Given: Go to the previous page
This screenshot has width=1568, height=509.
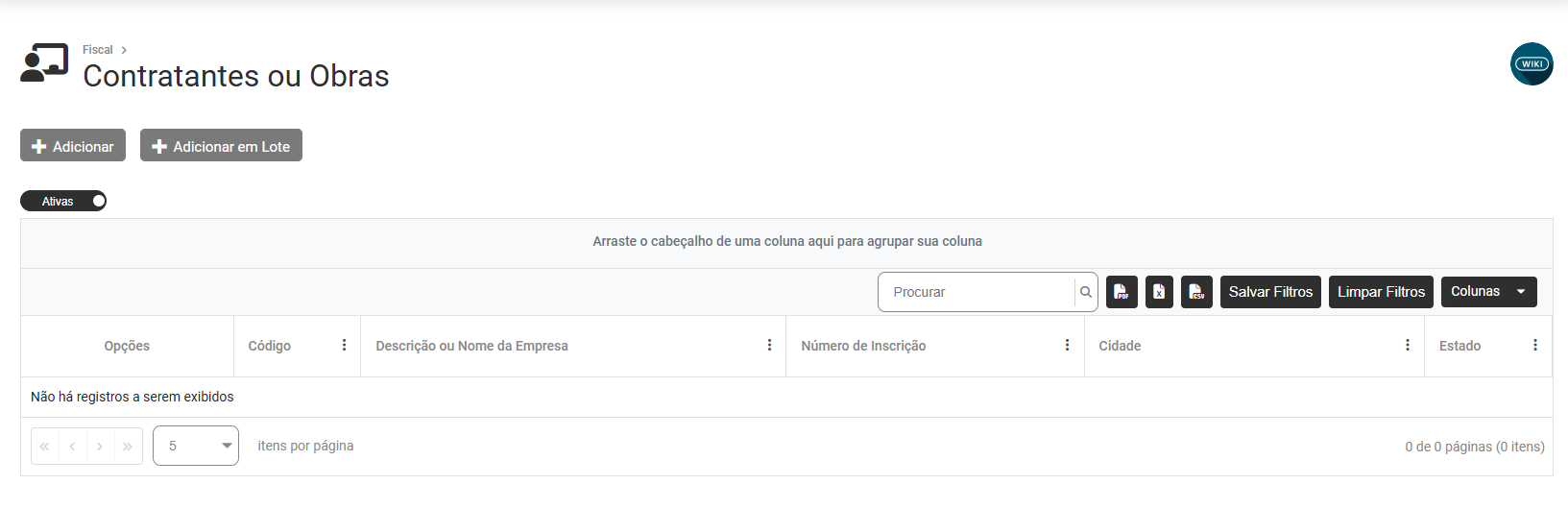Looking at the screenshot, I should tap(73, 447).
